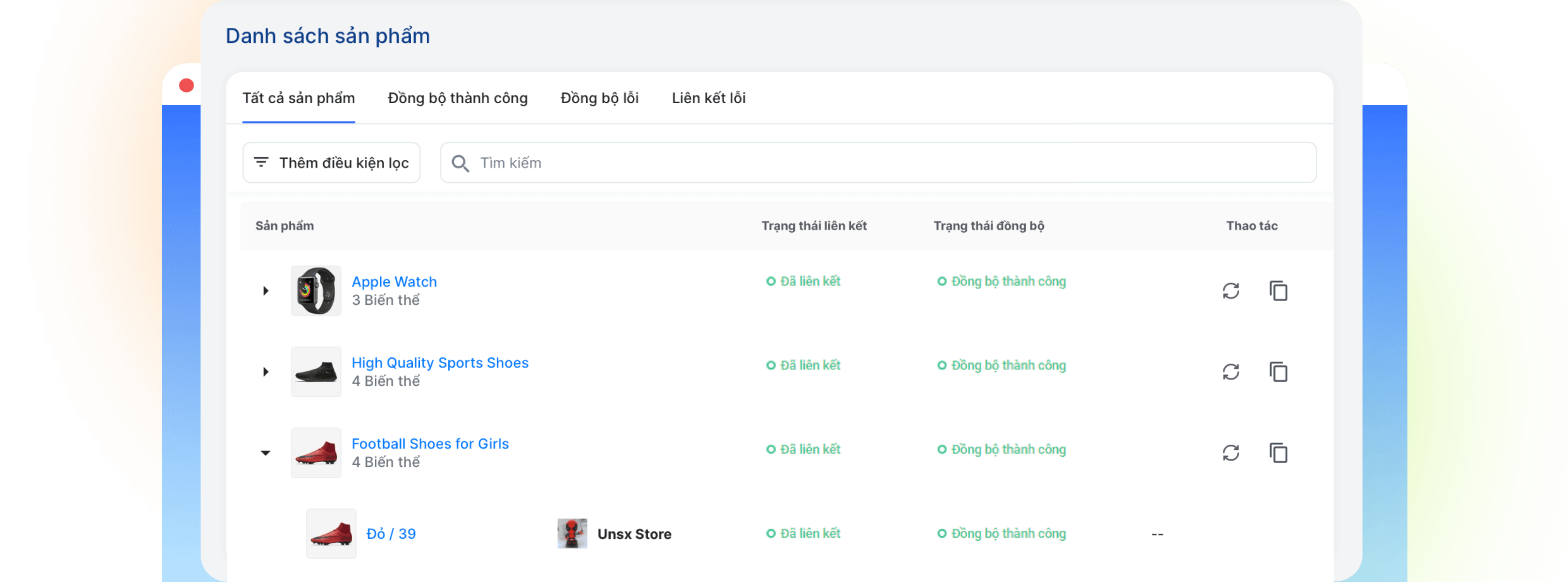Screen dimensions: 1568x582
Task: Open the Đỏ / 39 variant link
Action: pos(391,534)
